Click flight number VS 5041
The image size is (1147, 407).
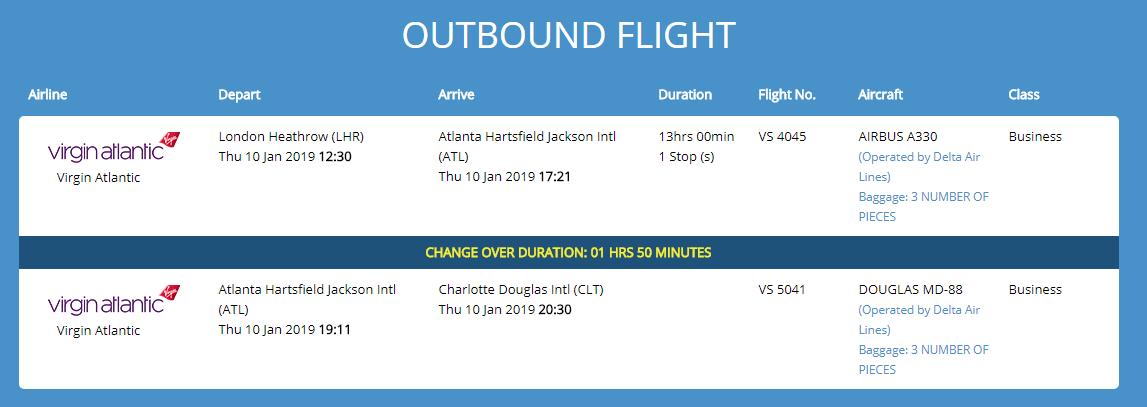pos(782,290)
